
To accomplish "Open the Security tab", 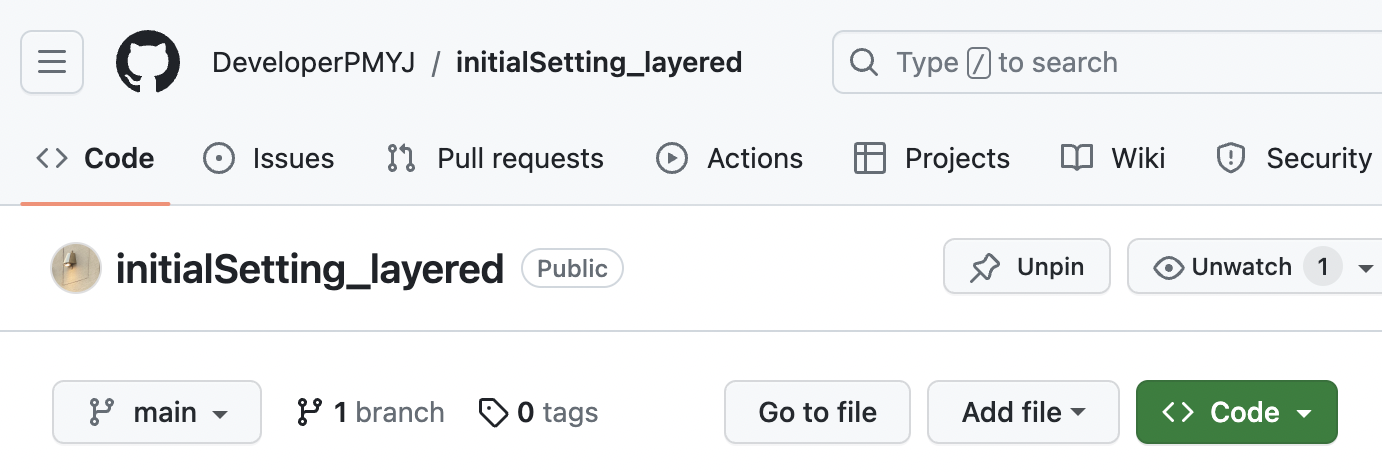I will [1293, 158].
